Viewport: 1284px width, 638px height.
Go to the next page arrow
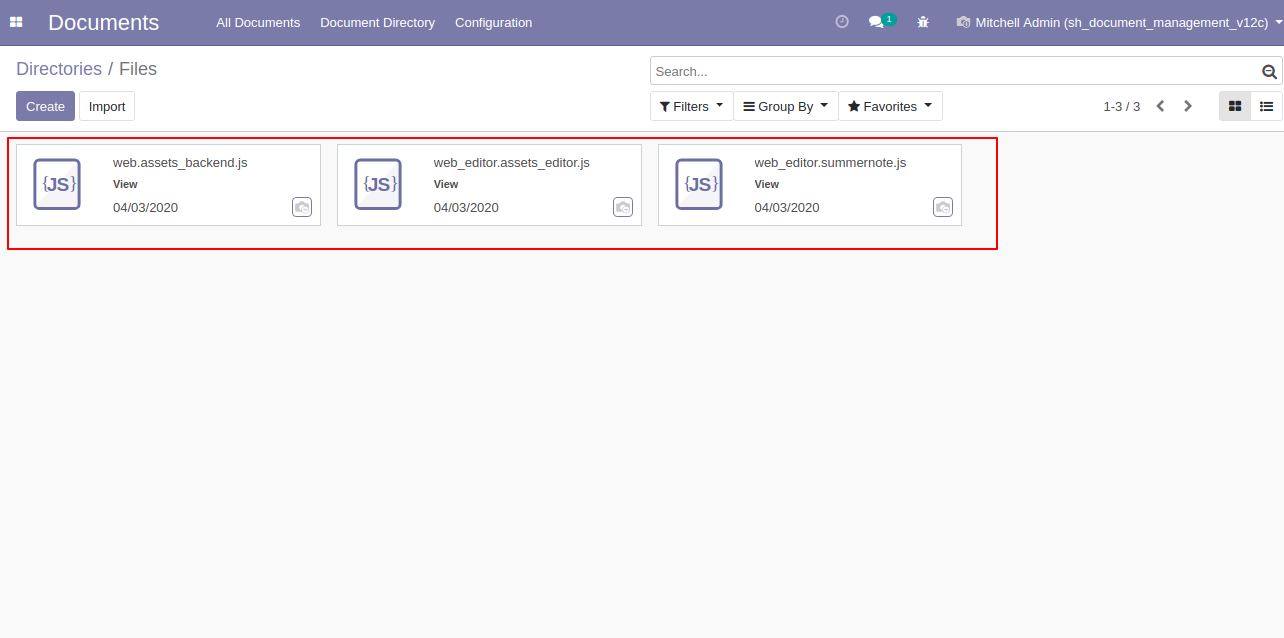[1188, 106]
